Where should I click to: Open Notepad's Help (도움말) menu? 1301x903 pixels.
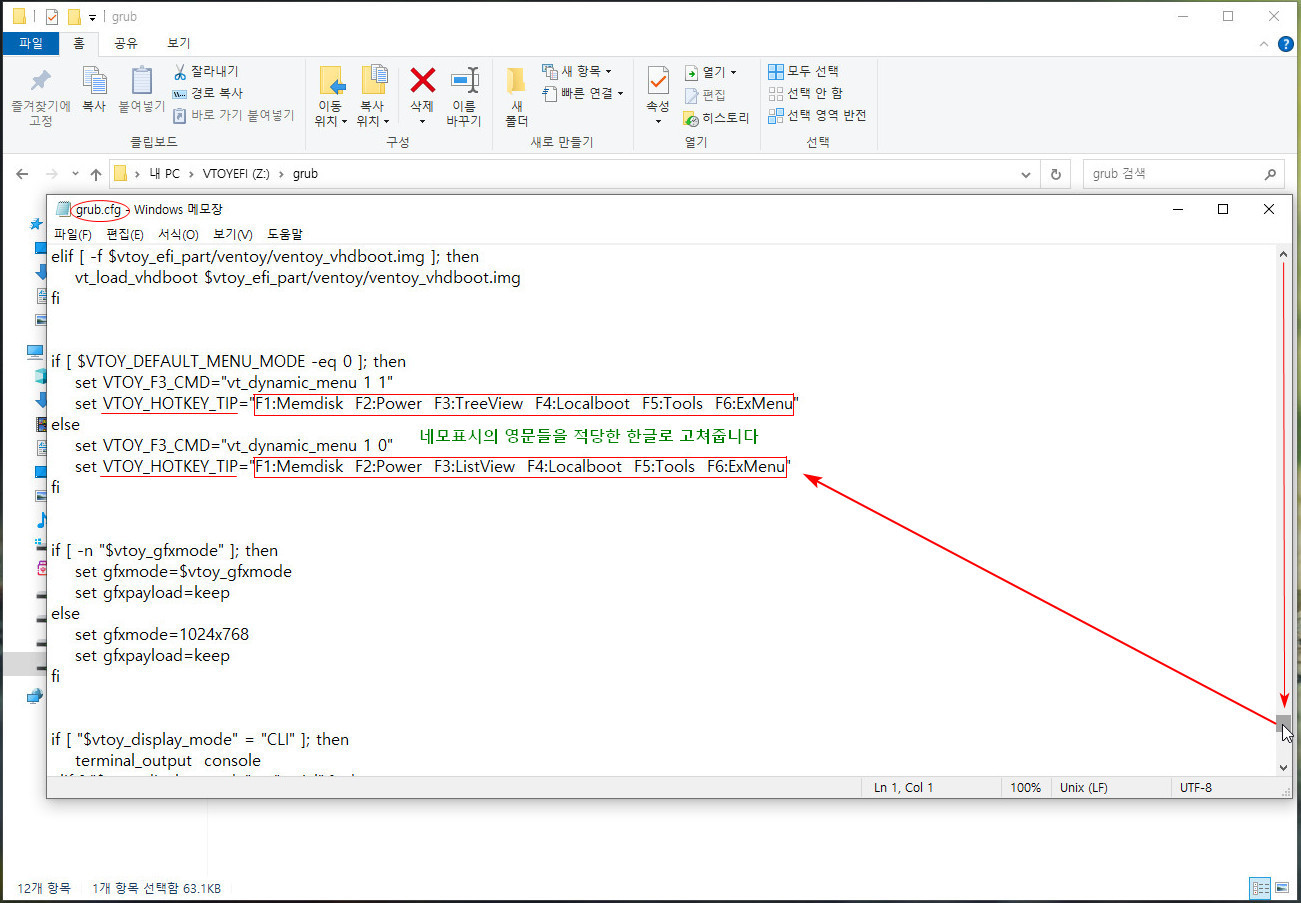[x=285, y=234]
